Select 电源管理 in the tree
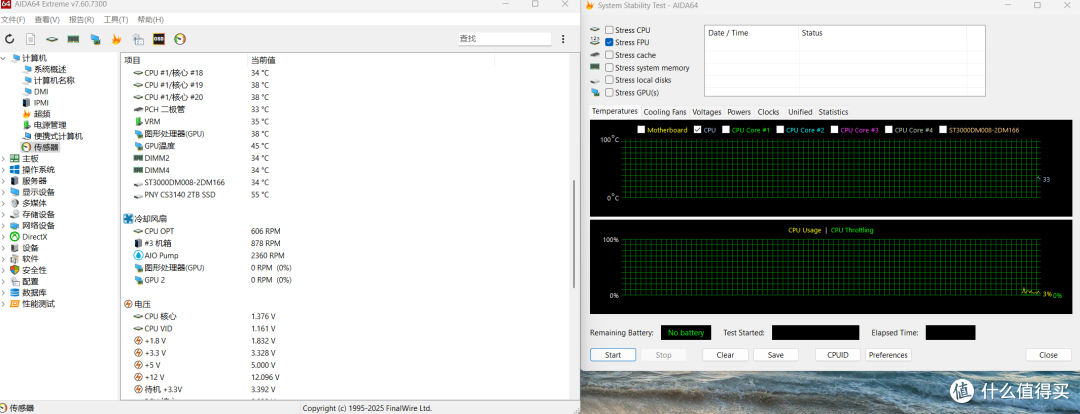The width and height of the screenshot is (1080, 414). [x=50, y=125]
